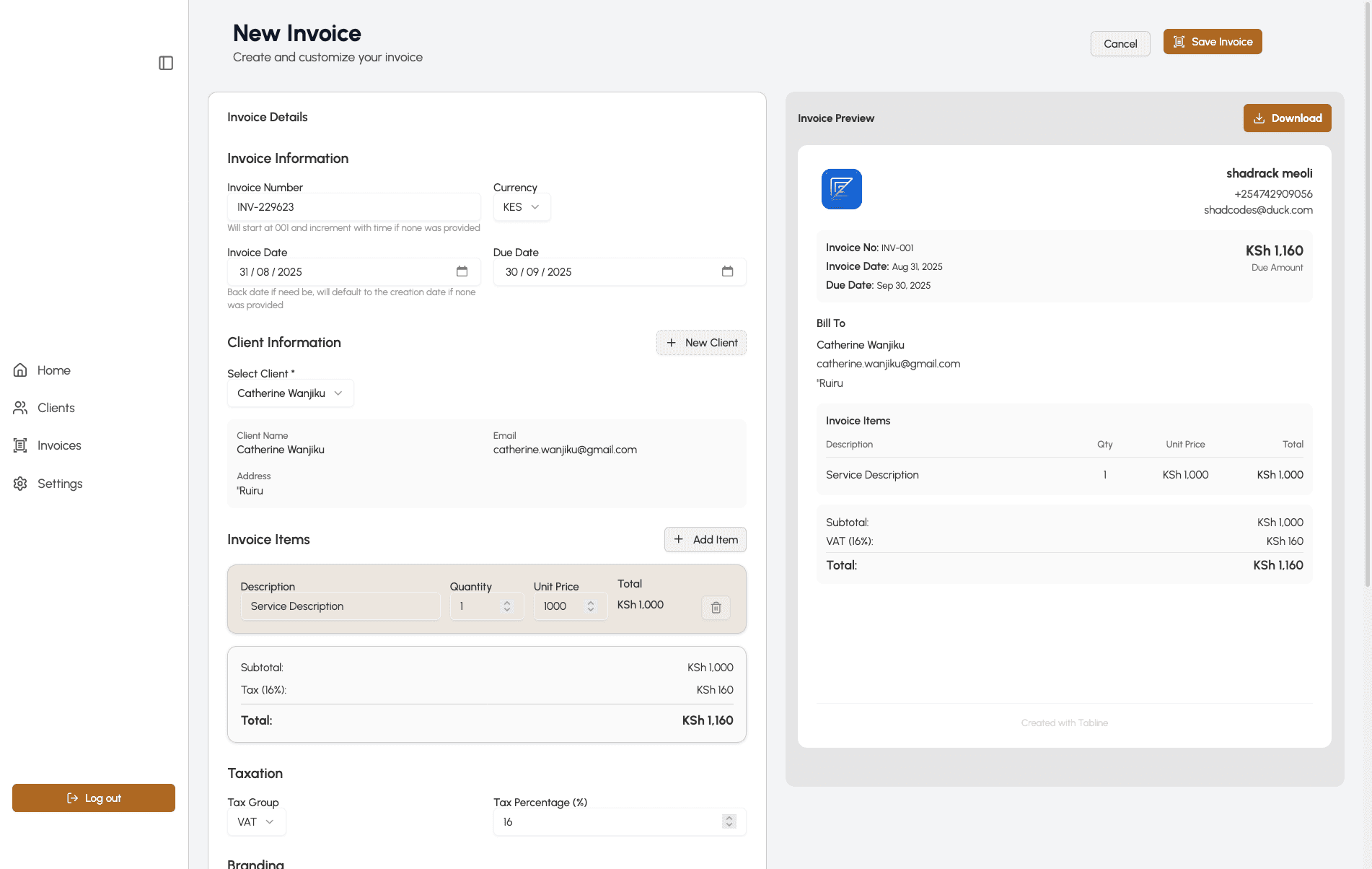Screen dimensions: 1372x869
Task: Add a new invoice item
Action: click(x=705, y=539)
